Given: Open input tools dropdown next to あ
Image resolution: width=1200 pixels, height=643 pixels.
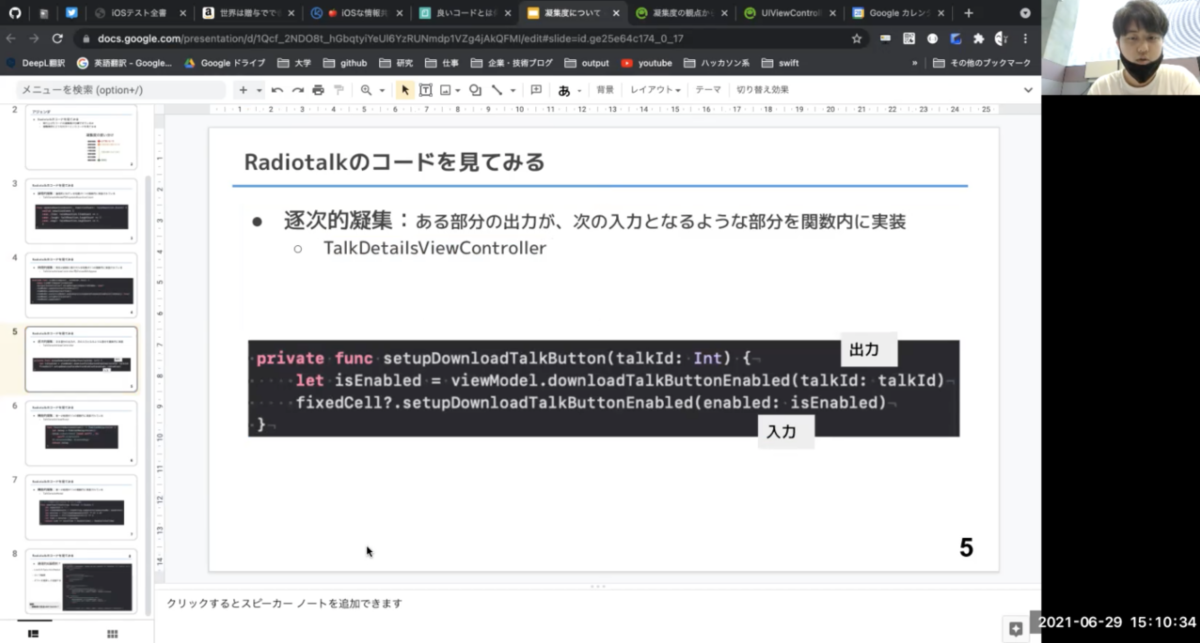Looking at the screenshot, I should pos(580,90).
